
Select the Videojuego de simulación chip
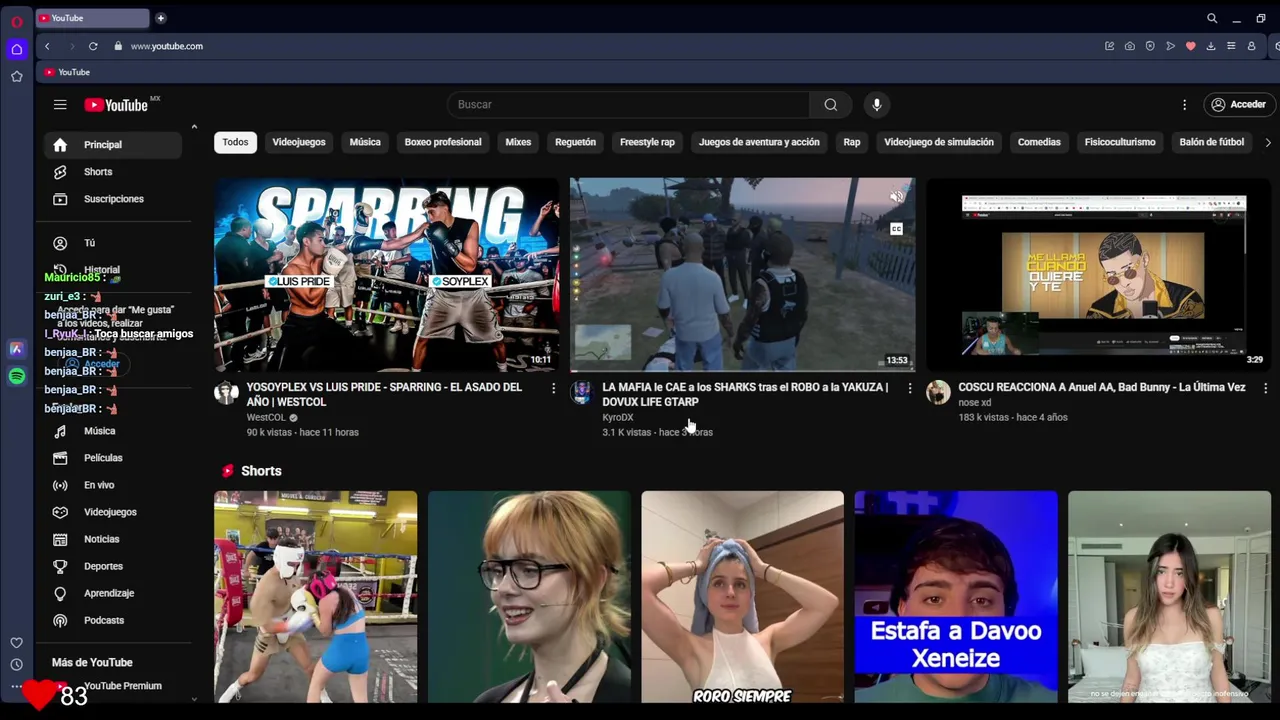click(x=939, y=142)
